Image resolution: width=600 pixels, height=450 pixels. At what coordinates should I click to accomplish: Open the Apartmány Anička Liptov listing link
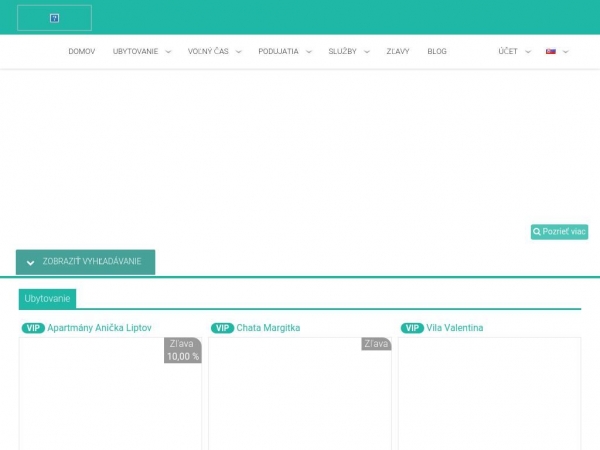(x=99, y=328)
